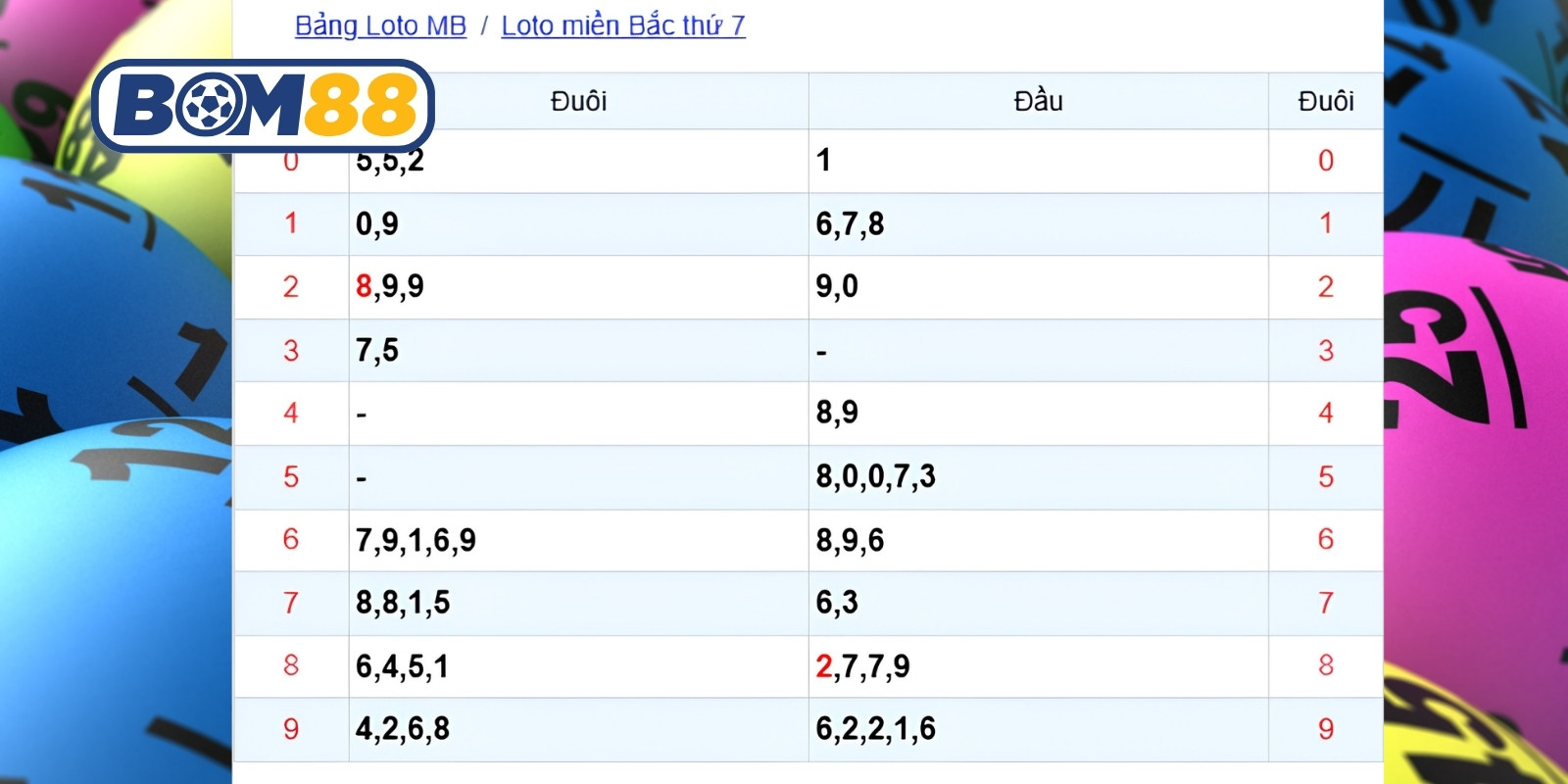Click the cell showing 8,0,0,7,3
This screenshot has height=784, width=1568.
[x=1038, y=477]
